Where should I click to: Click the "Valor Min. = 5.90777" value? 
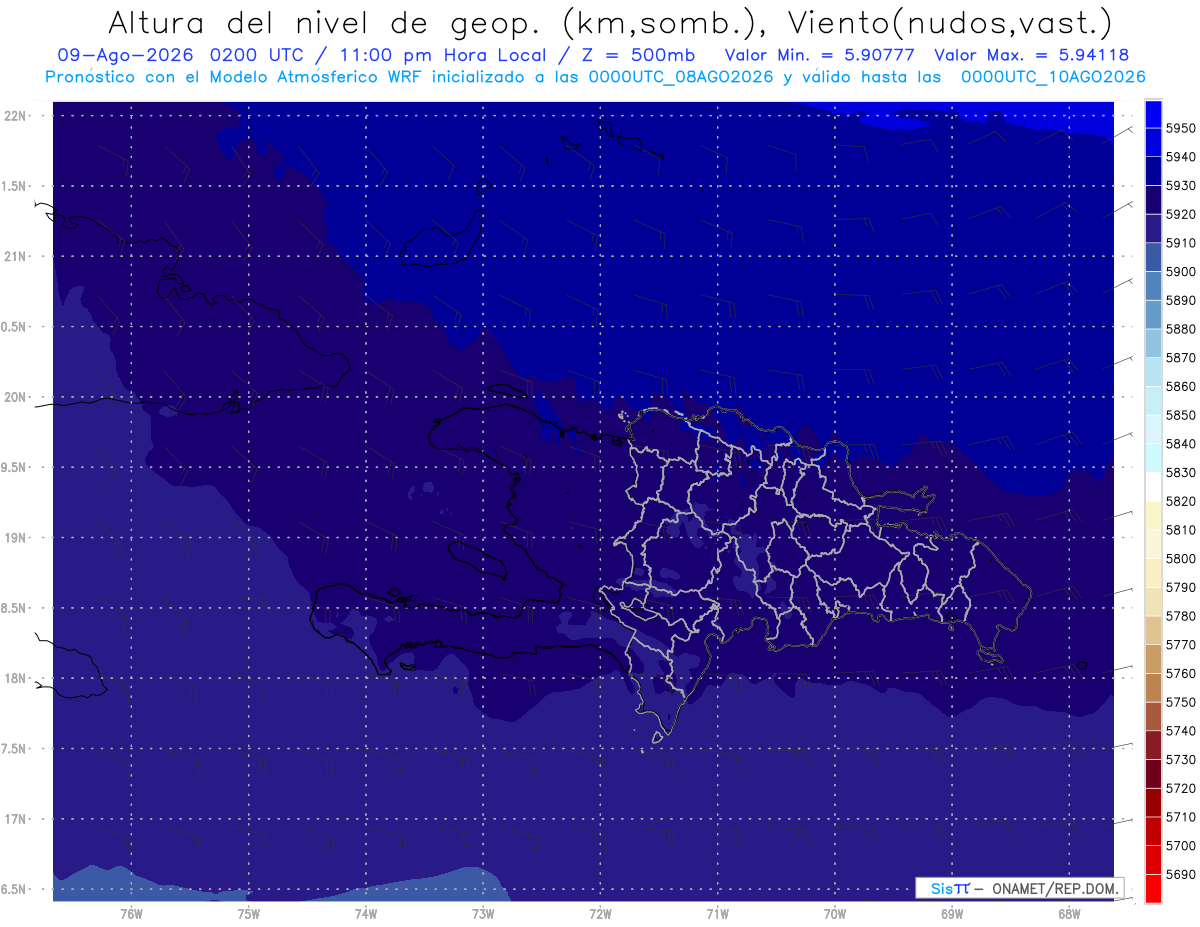820,56
